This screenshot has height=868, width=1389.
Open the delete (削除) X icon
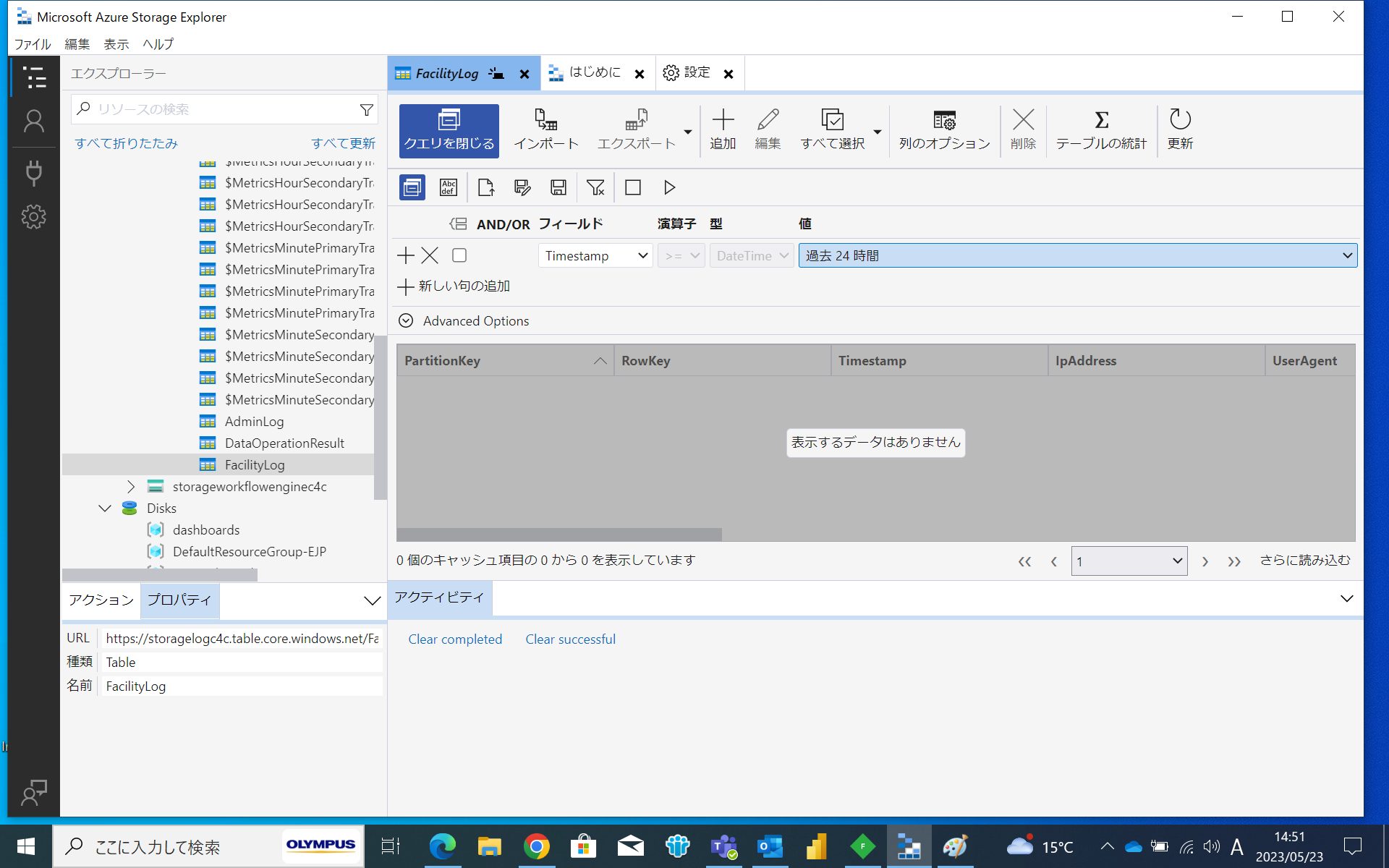(1024, 129)
